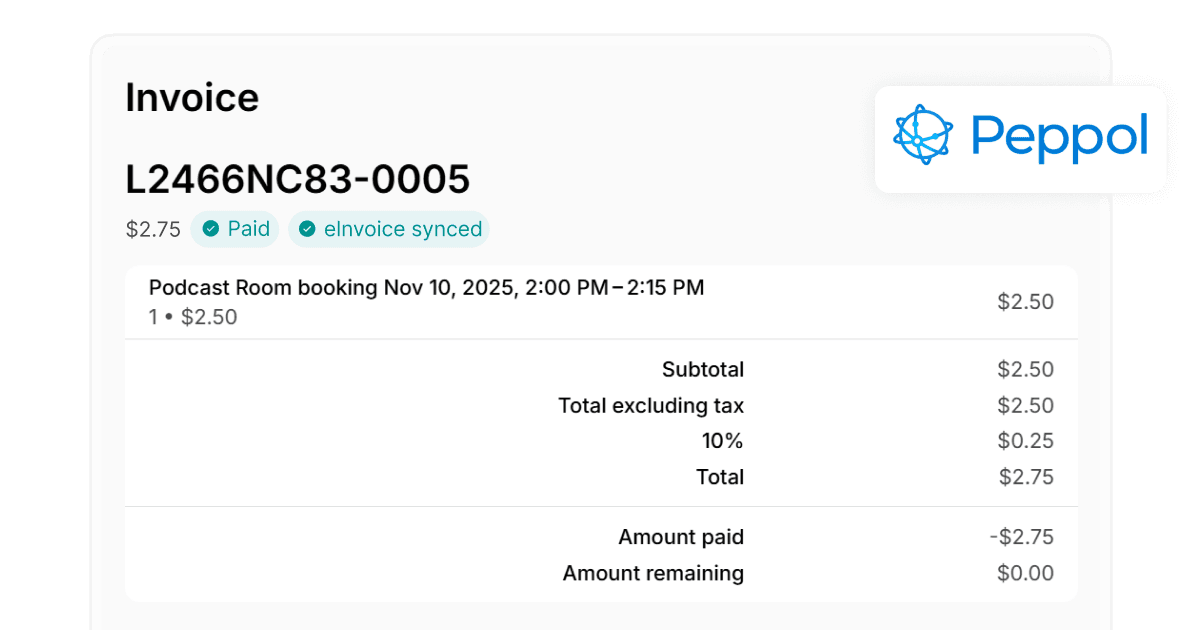Click the Total $2.75 amount

click(1027, 477)
